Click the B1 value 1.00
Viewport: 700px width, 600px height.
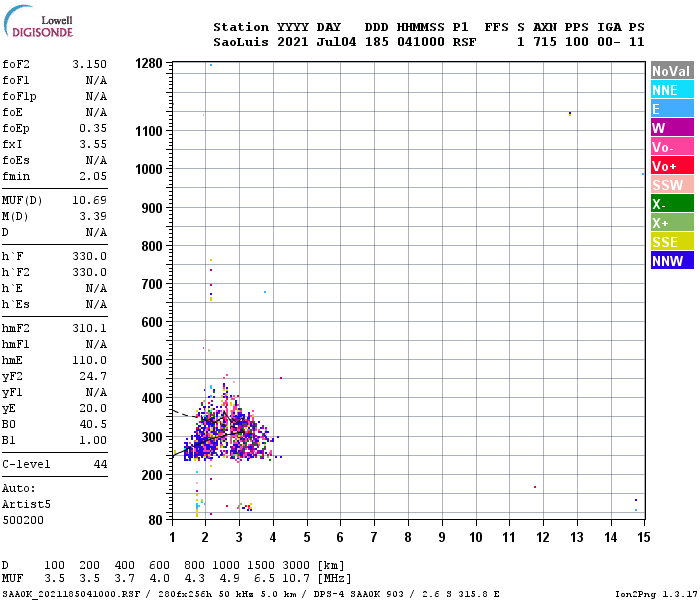point(93,440)
